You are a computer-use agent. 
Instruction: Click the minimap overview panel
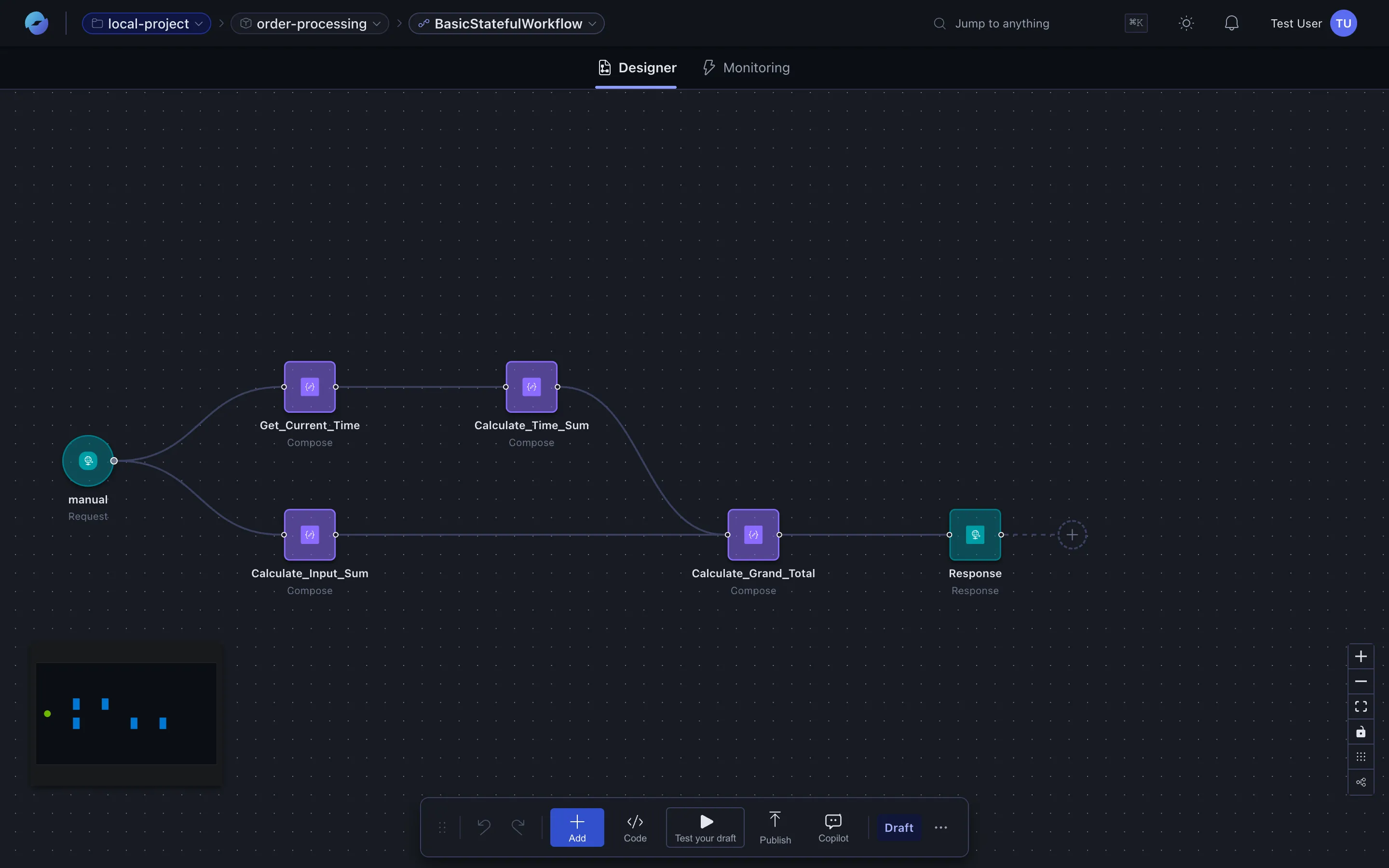pyautogui.click(x=126, y=714)
